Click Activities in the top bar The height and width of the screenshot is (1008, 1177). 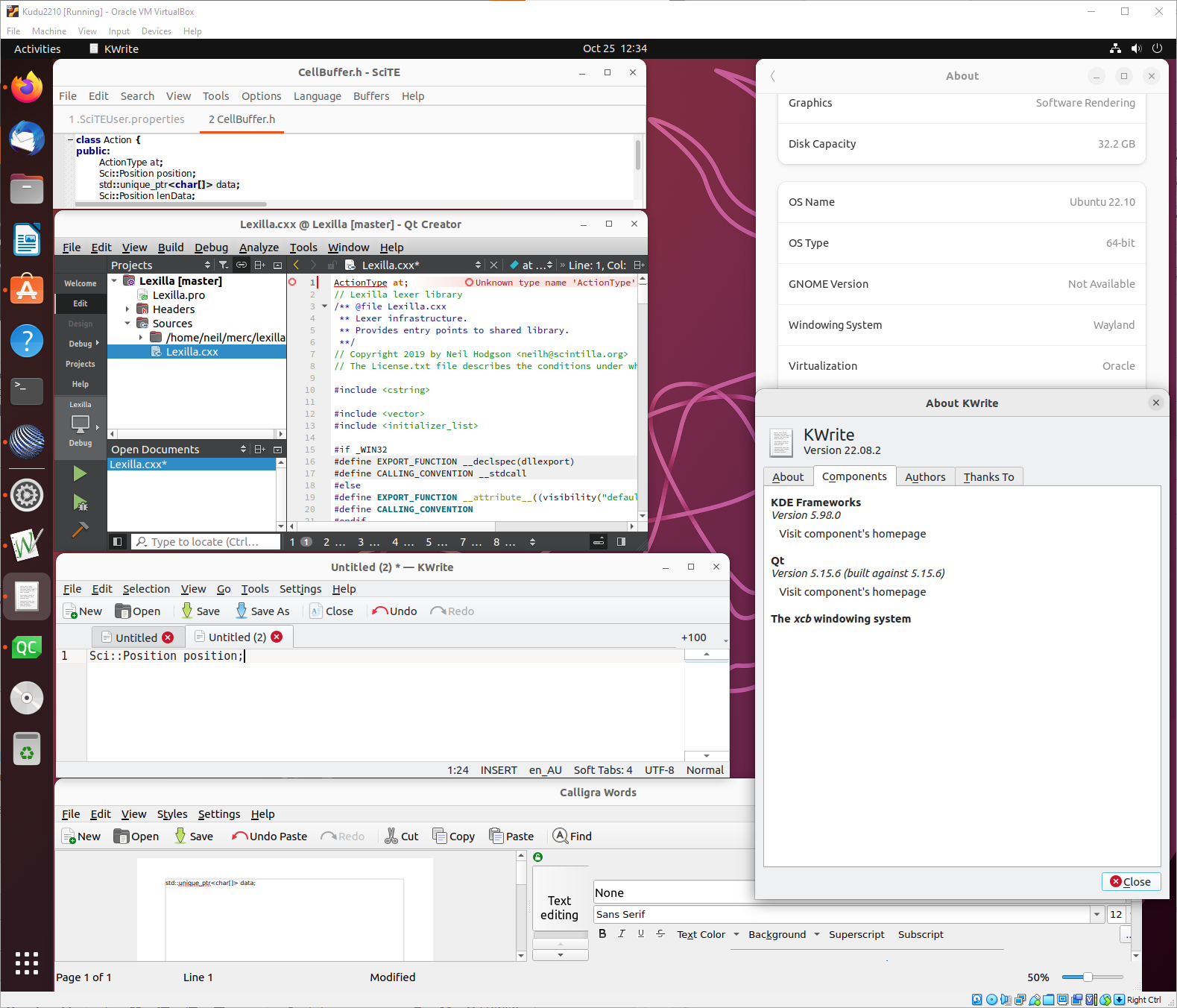[37, 48]
